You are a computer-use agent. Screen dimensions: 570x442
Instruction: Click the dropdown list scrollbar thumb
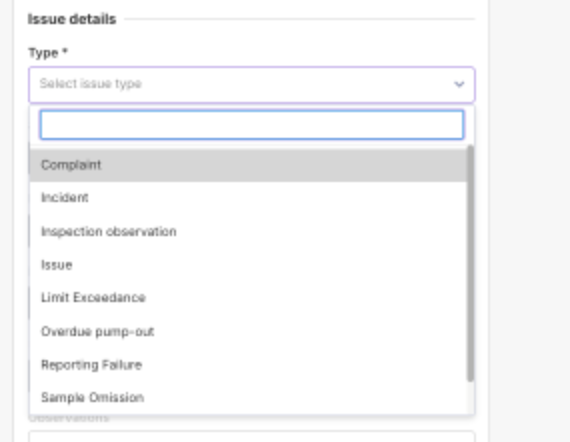[x=470, y=263]
